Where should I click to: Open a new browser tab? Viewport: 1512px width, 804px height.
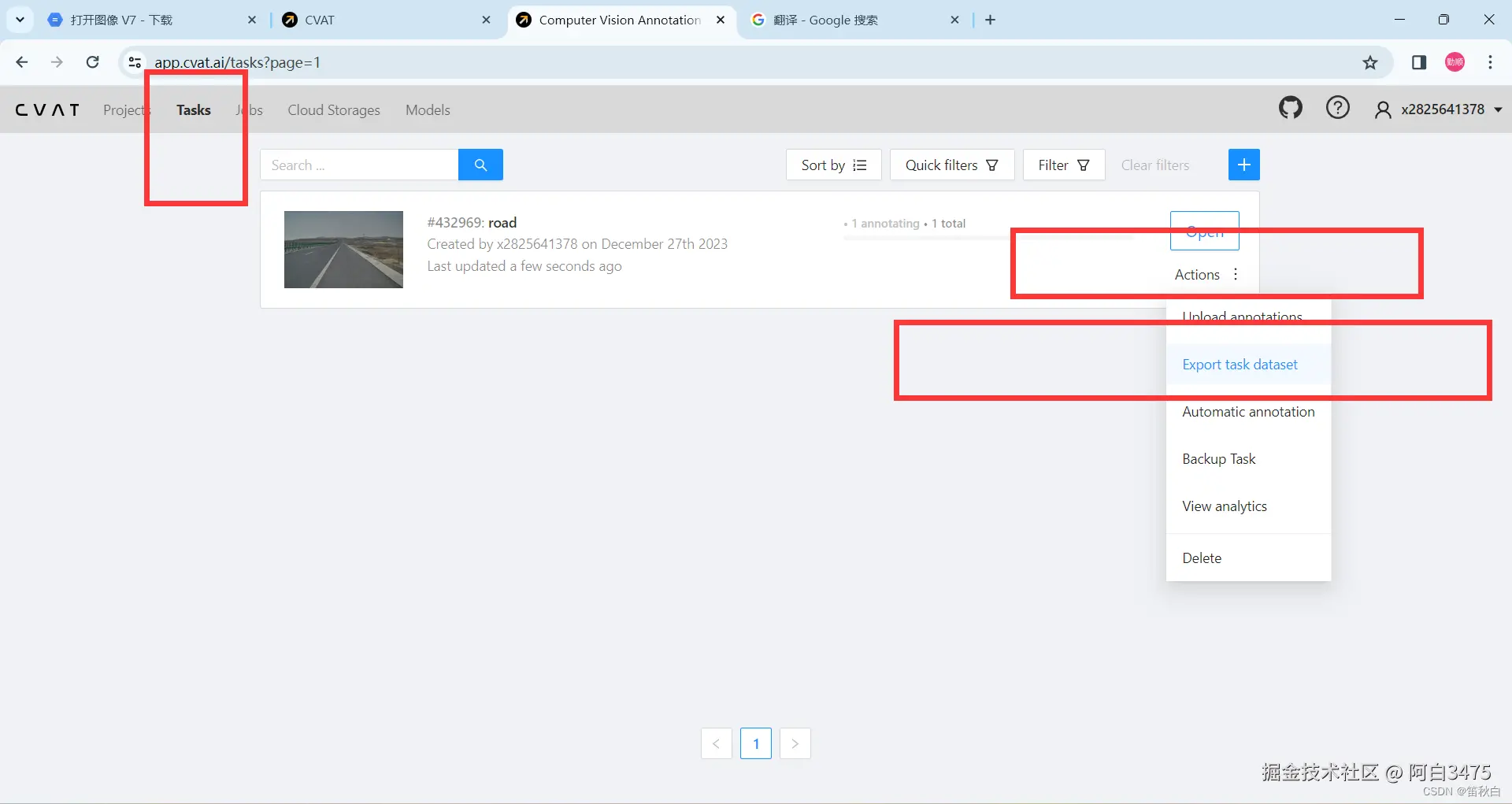pos(990,20)
